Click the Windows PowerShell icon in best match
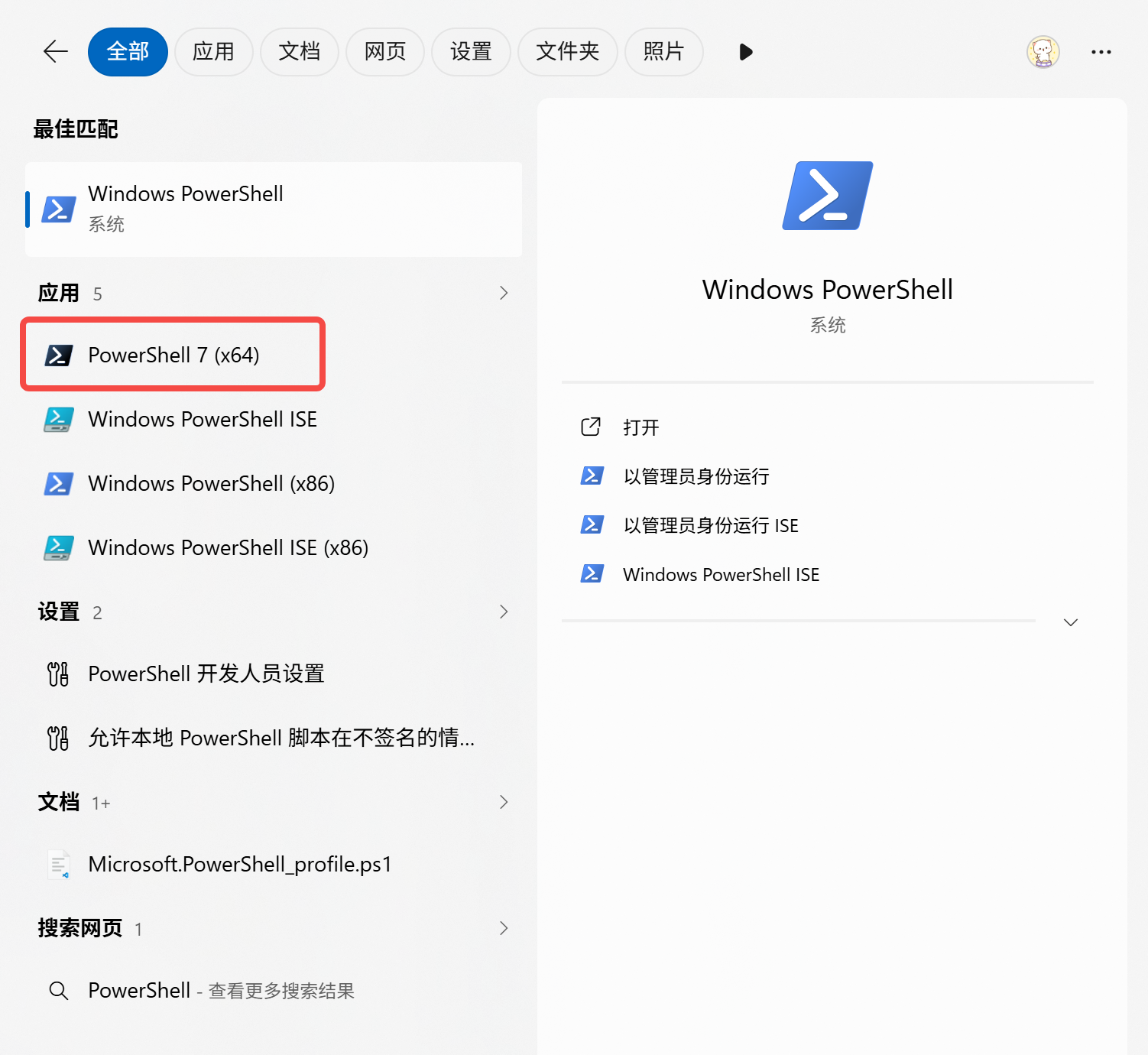 click(x=59, y=209)
